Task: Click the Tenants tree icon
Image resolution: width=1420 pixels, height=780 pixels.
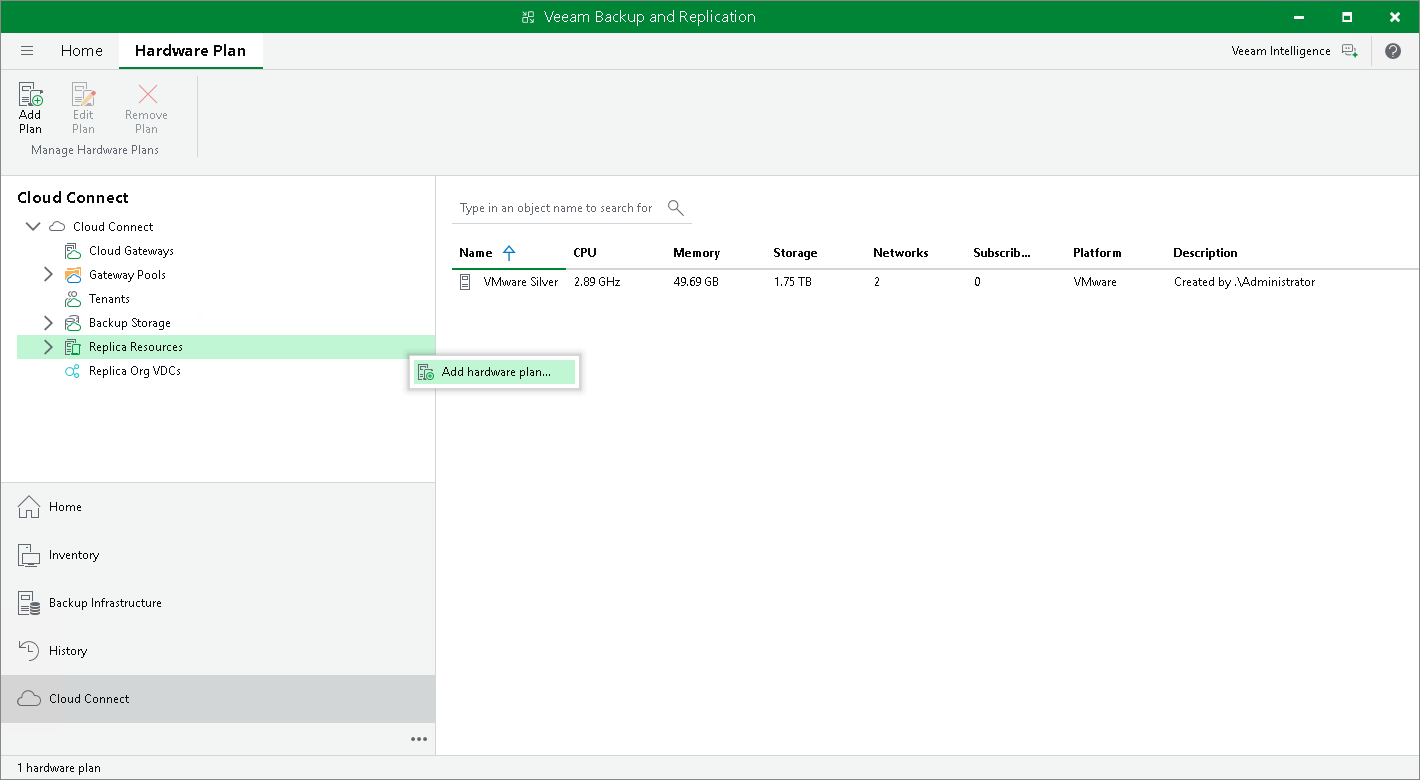Action: 72,299
